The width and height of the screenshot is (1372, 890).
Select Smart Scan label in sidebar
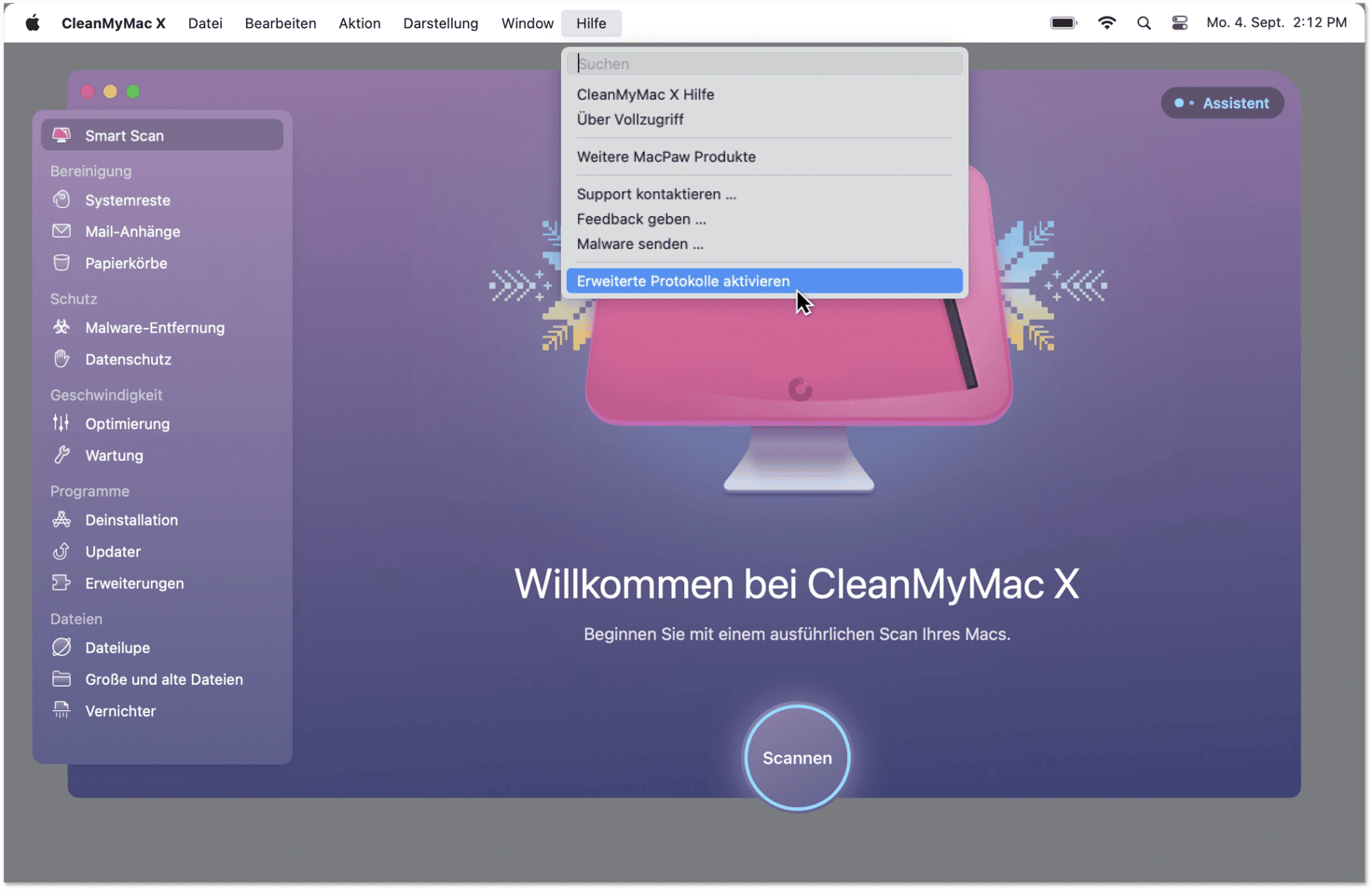click(125, 135)
